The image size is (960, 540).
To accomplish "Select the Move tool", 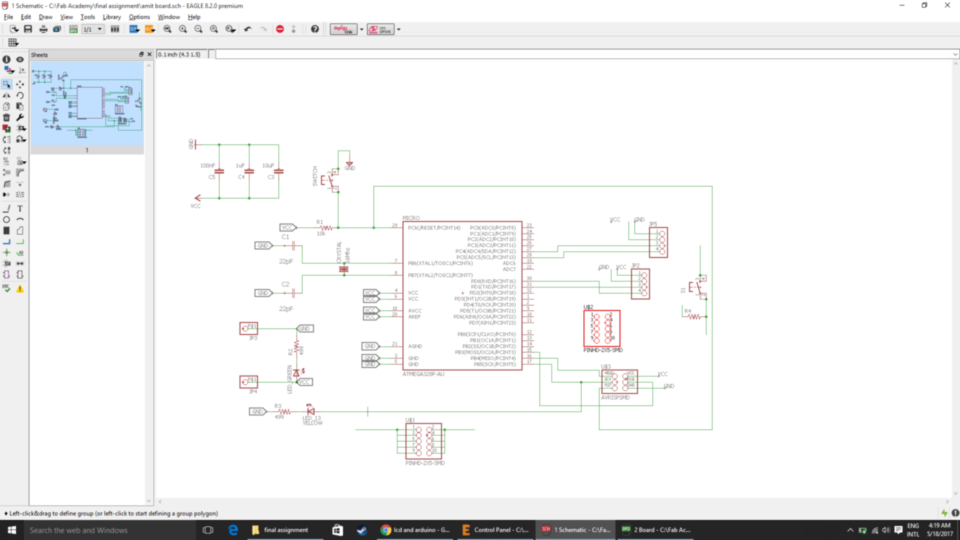I will coord(20,84).
